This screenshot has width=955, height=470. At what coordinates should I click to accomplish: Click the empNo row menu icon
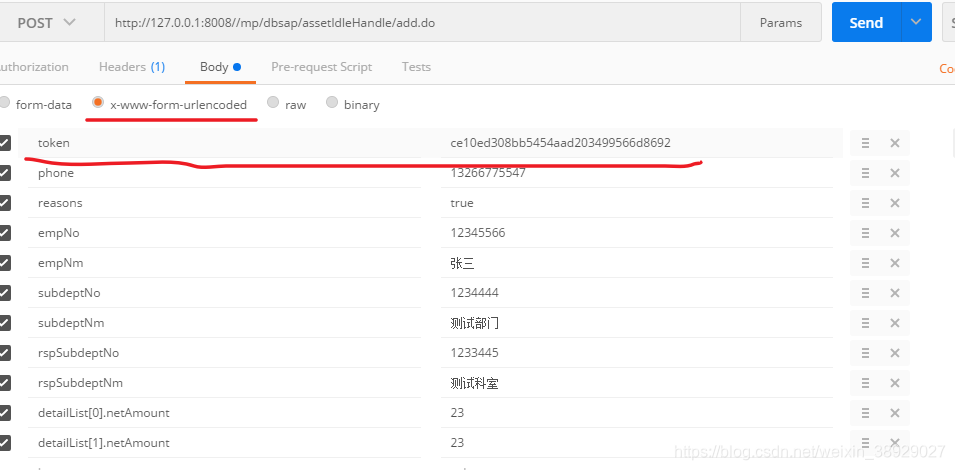pyautogui.click(x=865, y=233)
